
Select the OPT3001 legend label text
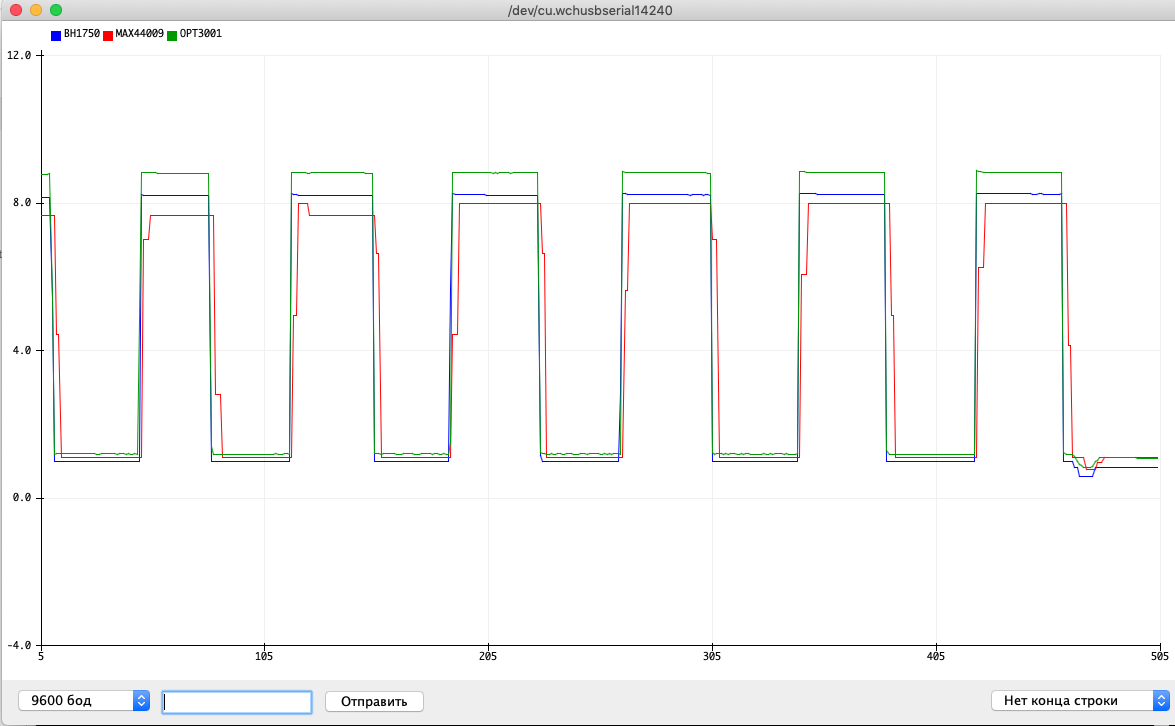200,34
